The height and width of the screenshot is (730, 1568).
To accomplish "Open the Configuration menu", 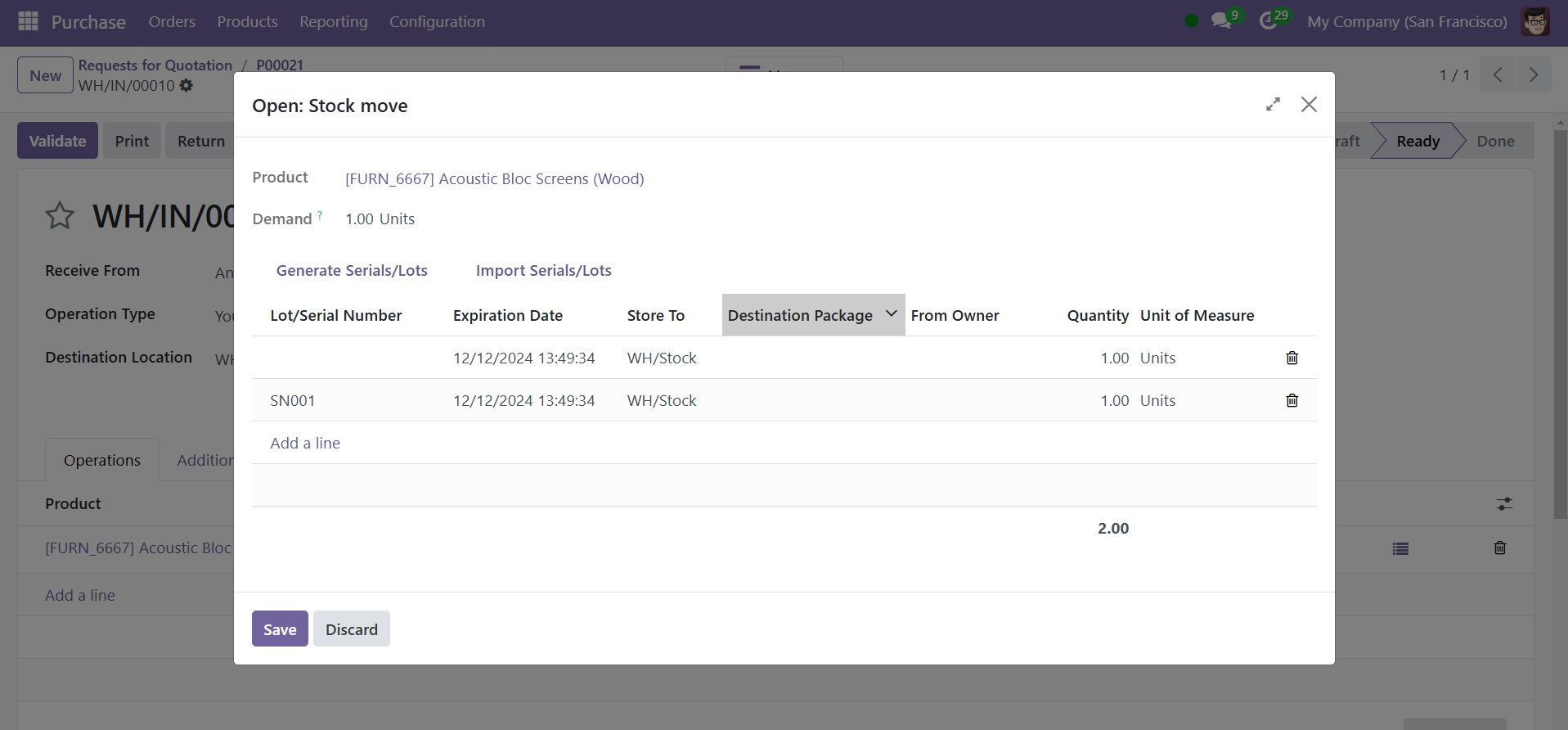I will point(437,21).
